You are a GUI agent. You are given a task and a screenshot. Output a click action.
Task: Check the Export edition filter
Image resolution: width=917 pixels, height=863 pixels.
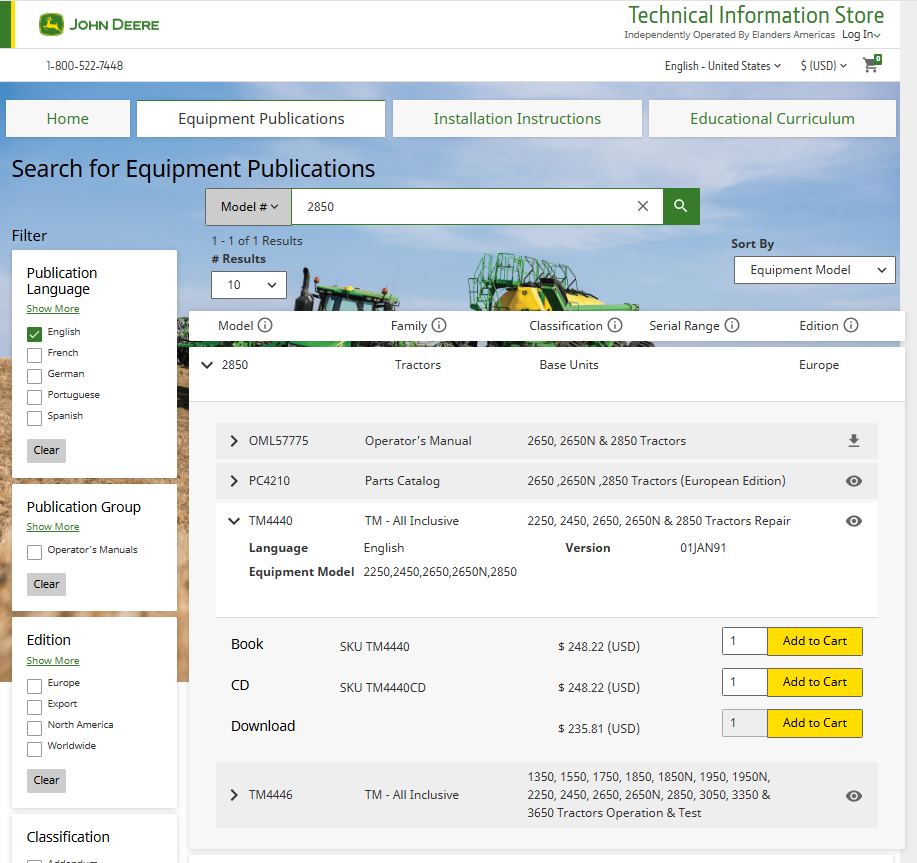click(35, 706)
